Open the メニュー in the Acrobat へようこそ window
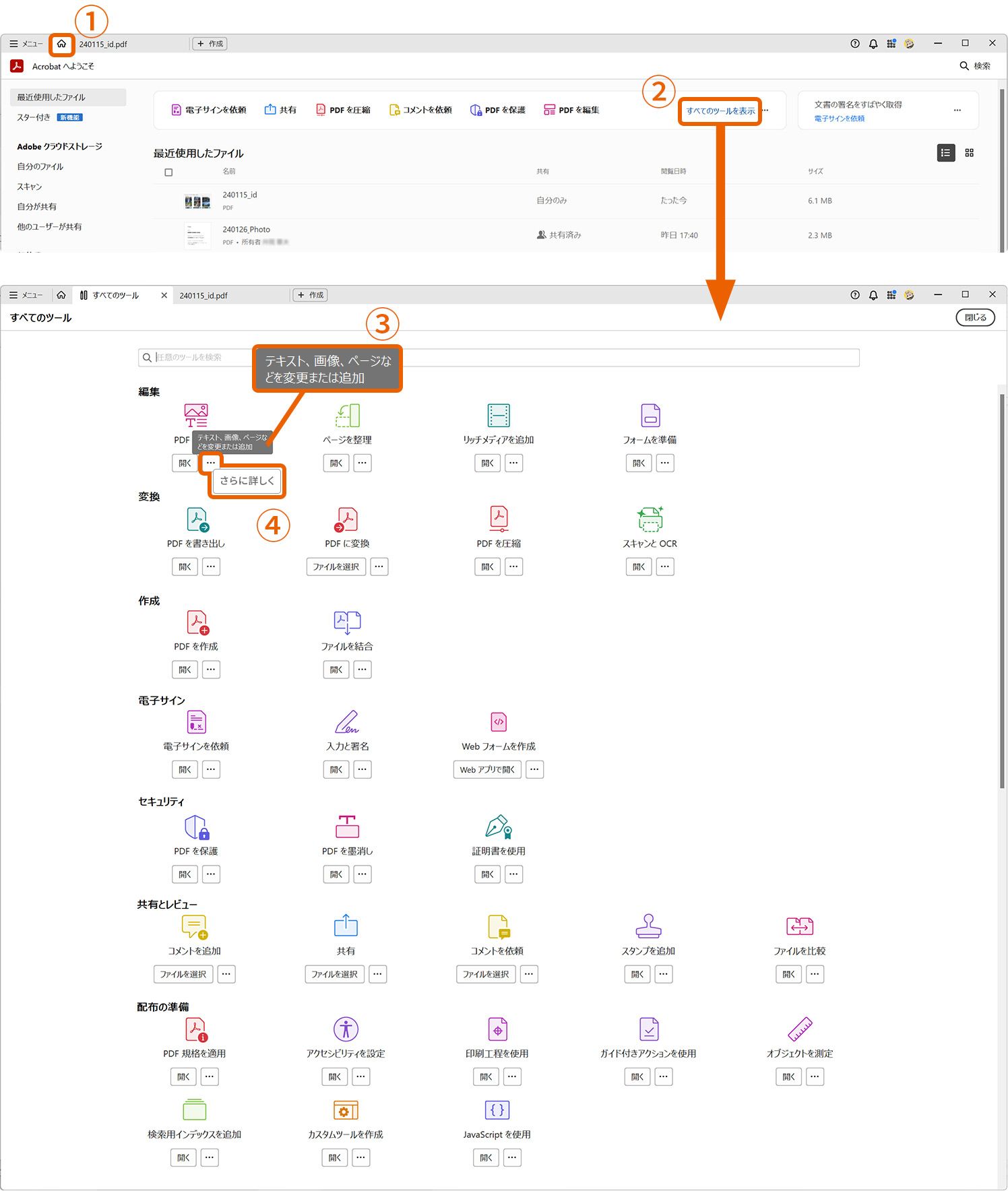This screenshot has height=1191, width=1008. (x=26, y=44)
